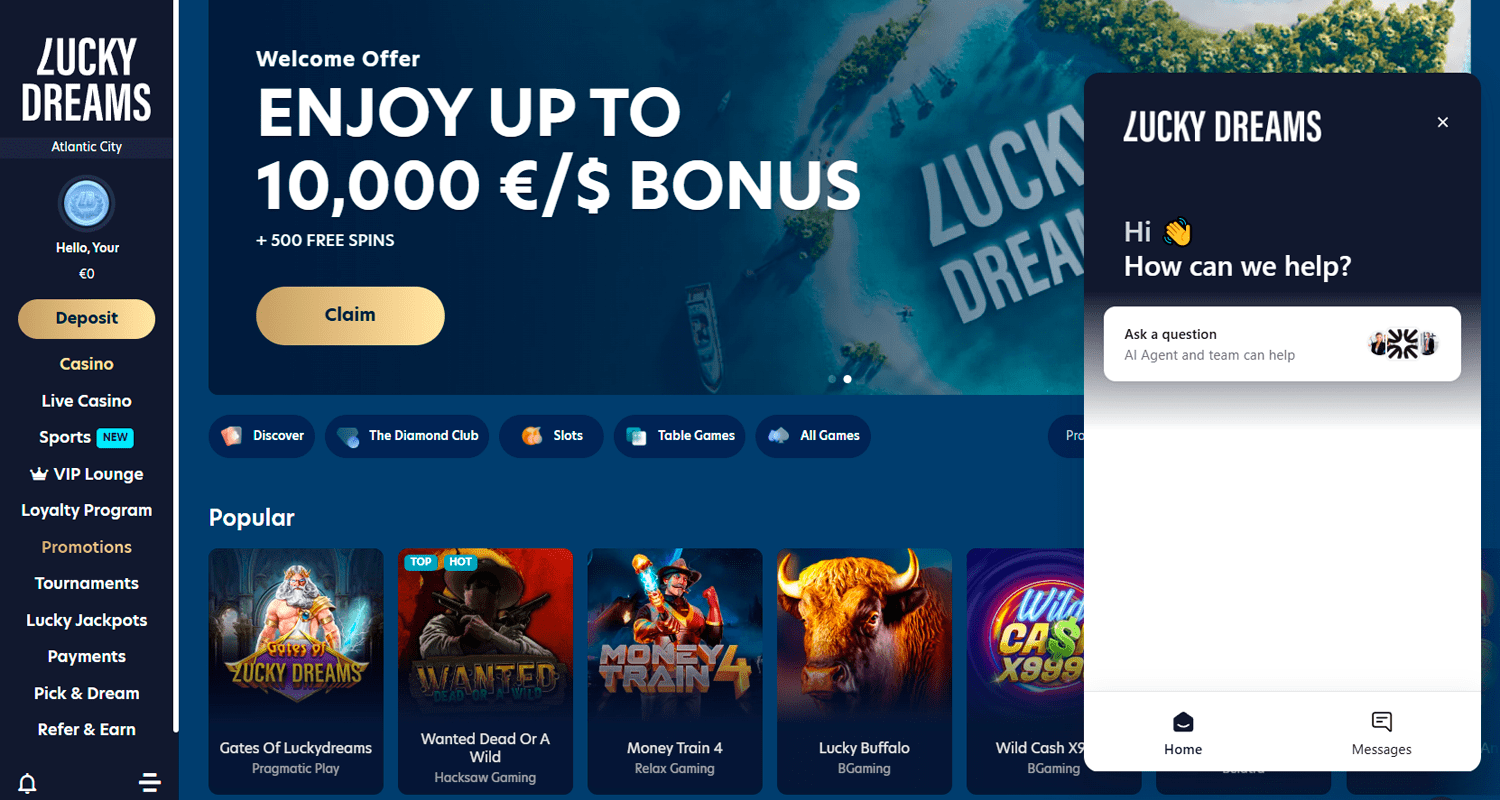Toggle the sidebar hamburger menu icon
1500x800 pixels.
149,782
